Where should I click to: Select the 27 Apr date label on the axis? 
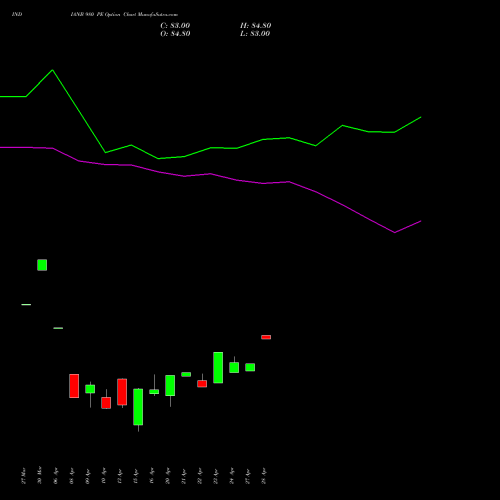[247, 477]
